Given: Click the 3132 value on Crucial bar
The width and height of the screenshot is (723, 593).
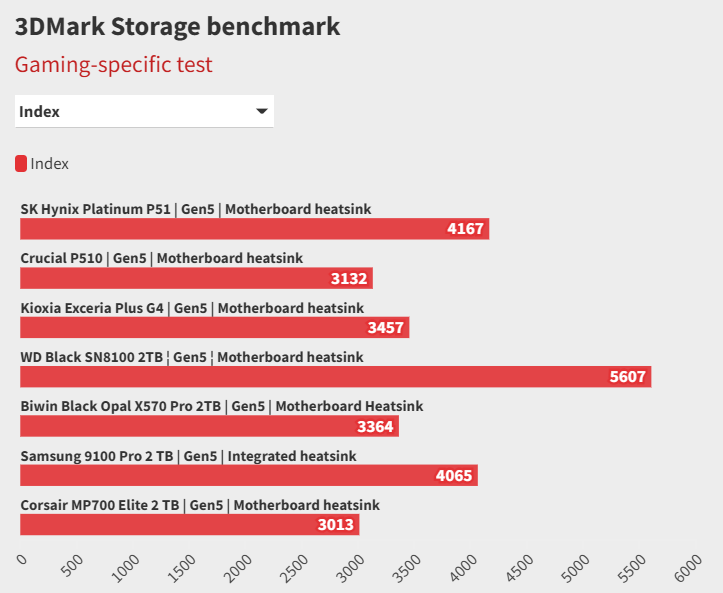Looking at the screenshot, I should tap(350, 279).
